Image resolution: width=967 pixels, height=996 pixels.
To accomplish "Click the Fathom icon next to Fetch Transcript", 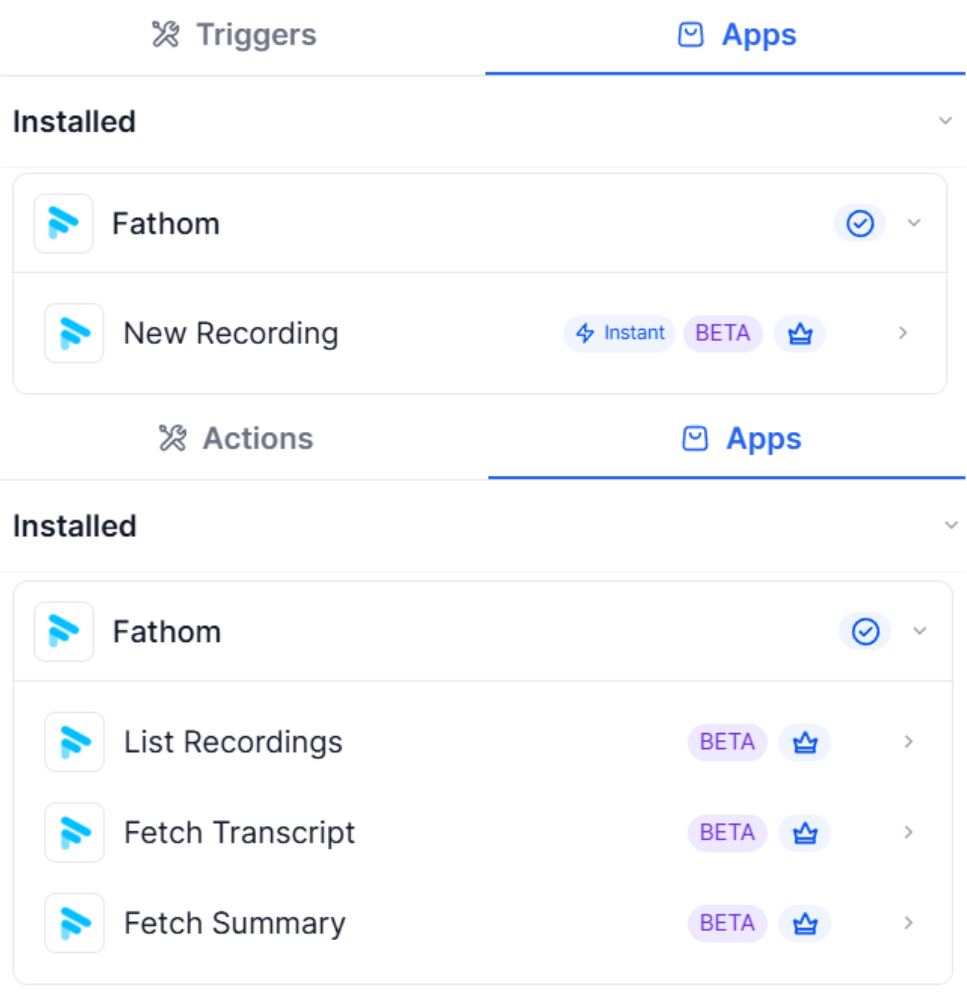I will pos(74,832).
